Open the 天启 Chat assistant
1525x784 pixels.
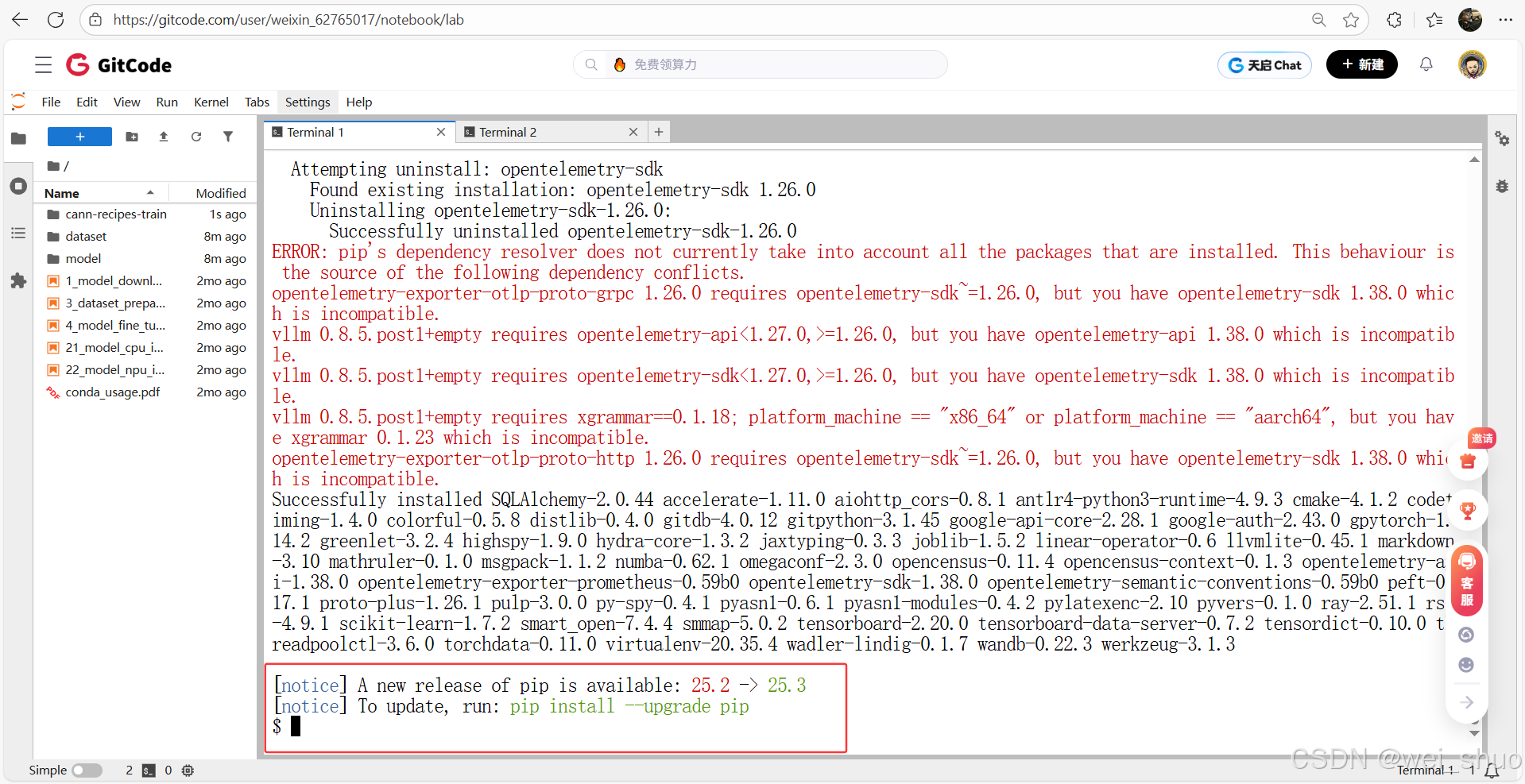click(x=1264, y=65)
